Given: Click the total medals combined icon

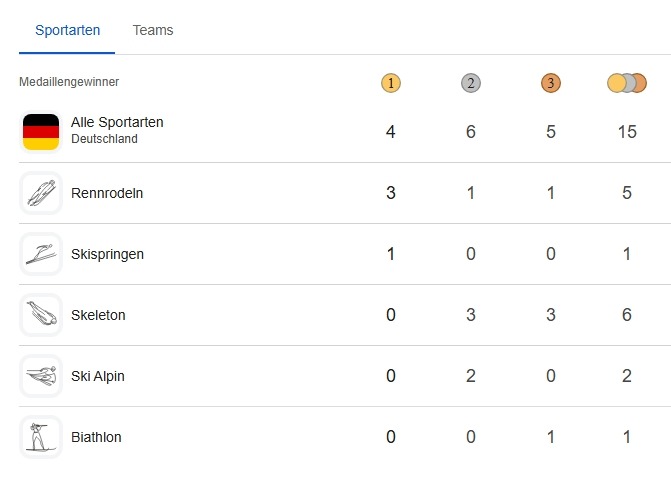Looking at the screenshot, I should tap(627, 83).
